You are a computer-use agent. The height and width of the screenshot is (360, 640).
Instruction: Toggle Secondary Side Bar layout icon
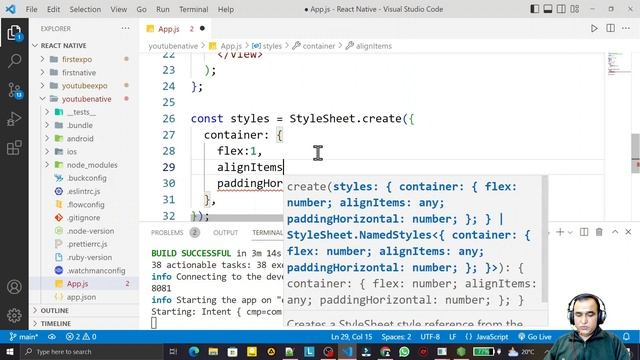tap(561, 9)
